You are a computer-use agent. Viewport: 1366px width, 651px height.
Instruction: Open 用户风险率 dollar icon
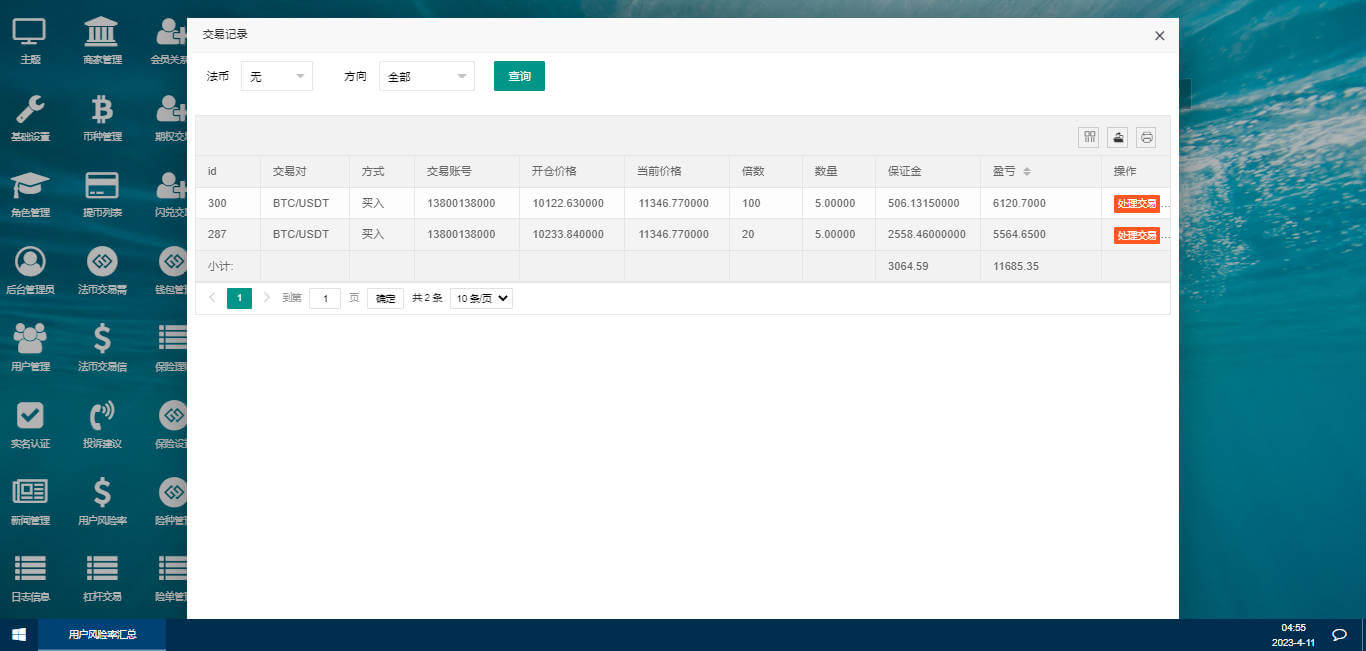(101, 501)
